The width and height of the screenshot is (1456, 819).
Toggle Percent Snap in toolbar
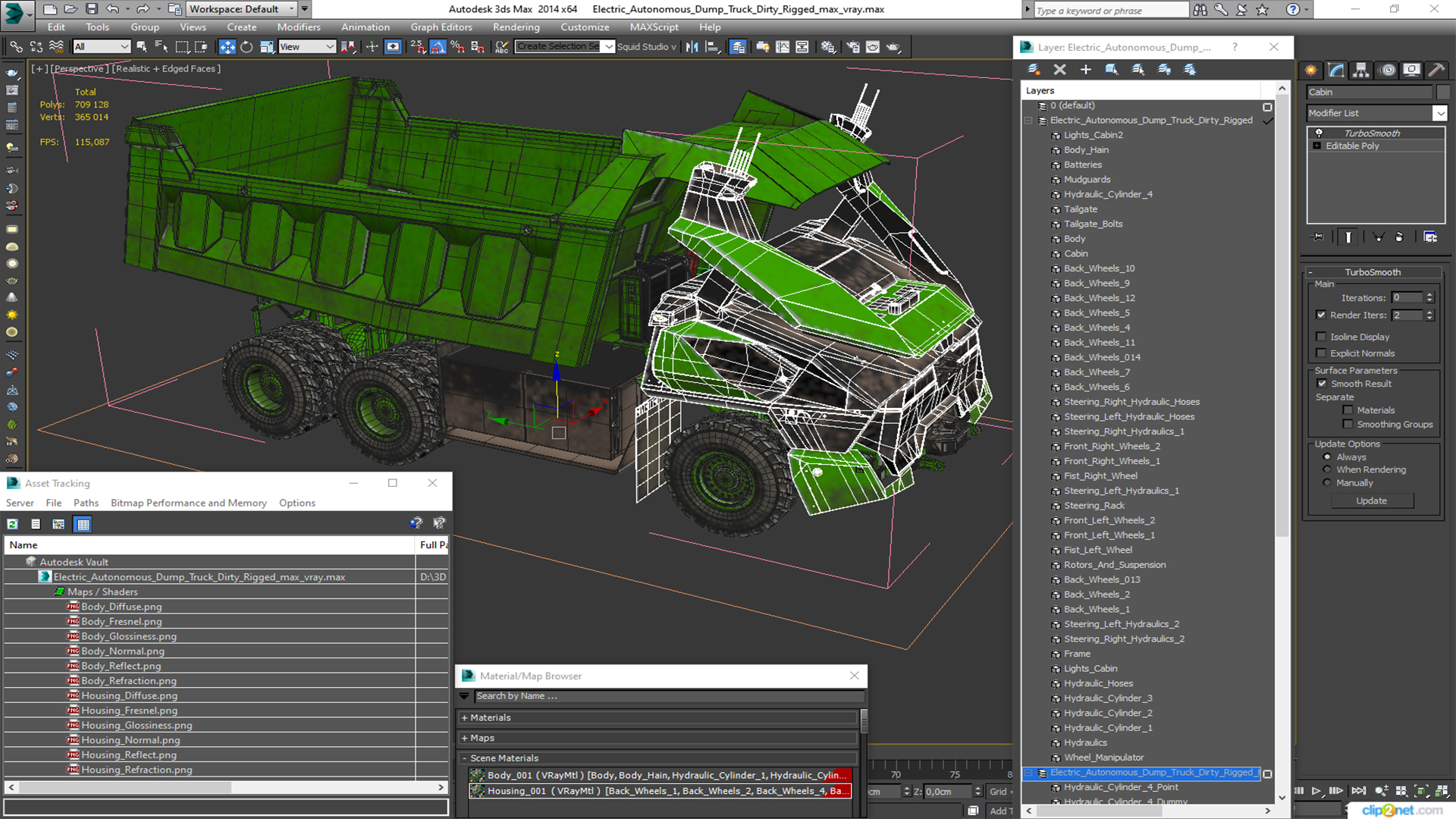click(457, 47)
